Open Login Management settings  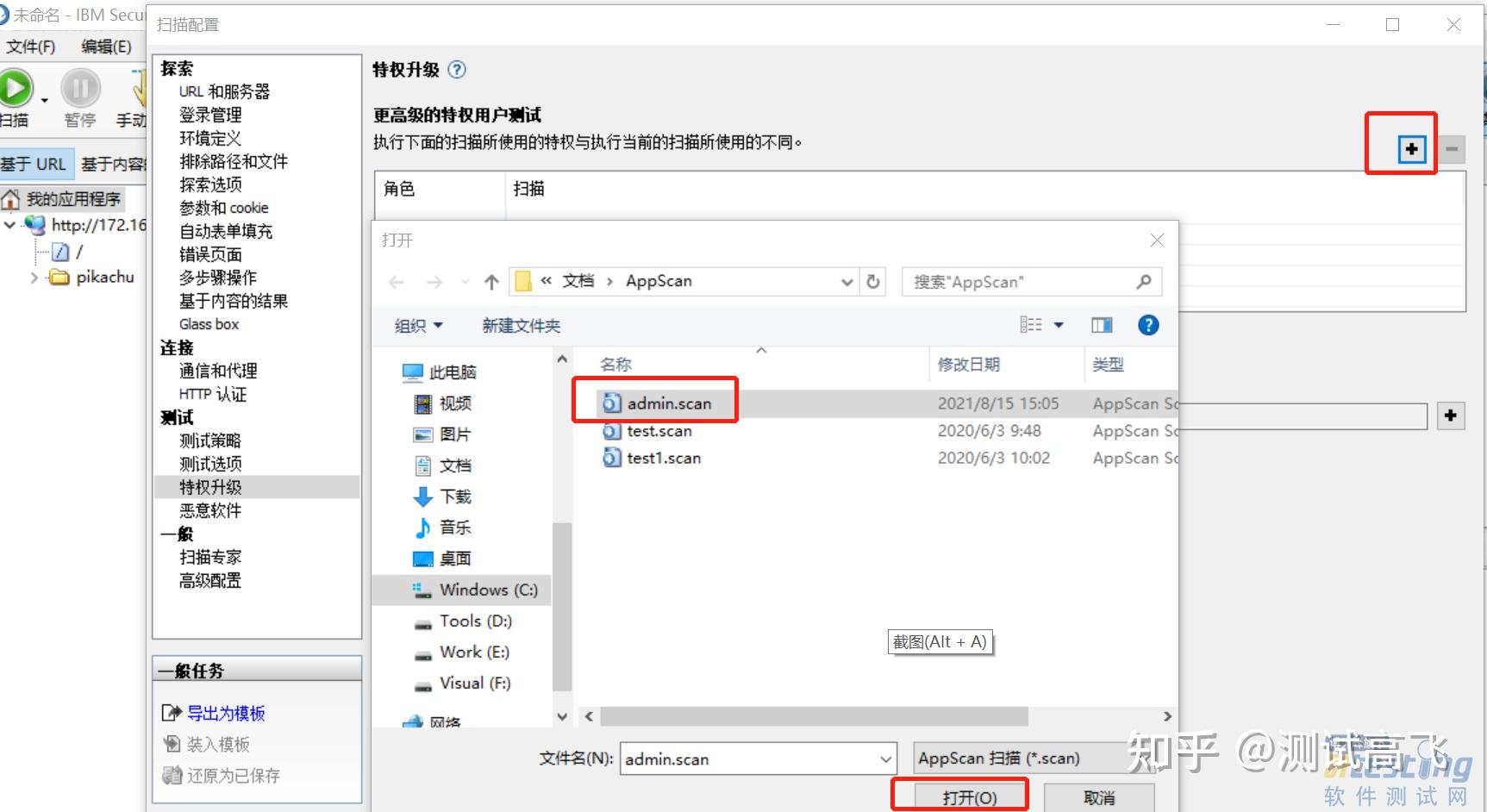click(x=210, y=115)
